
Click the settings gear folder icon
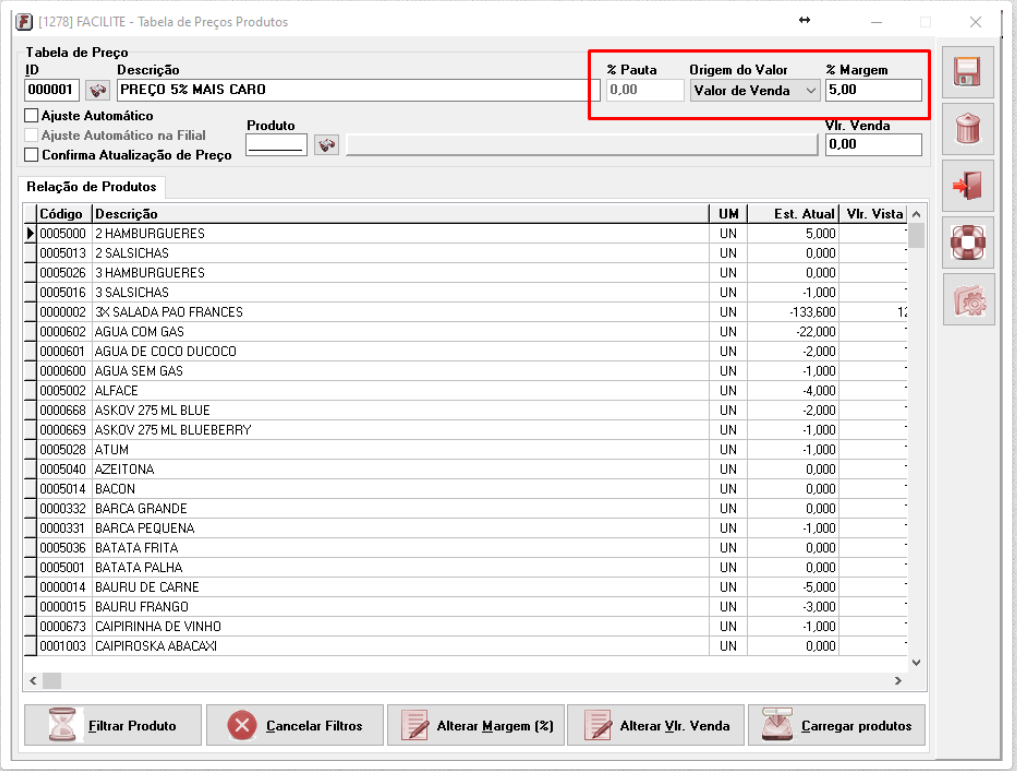coord(967,300)
